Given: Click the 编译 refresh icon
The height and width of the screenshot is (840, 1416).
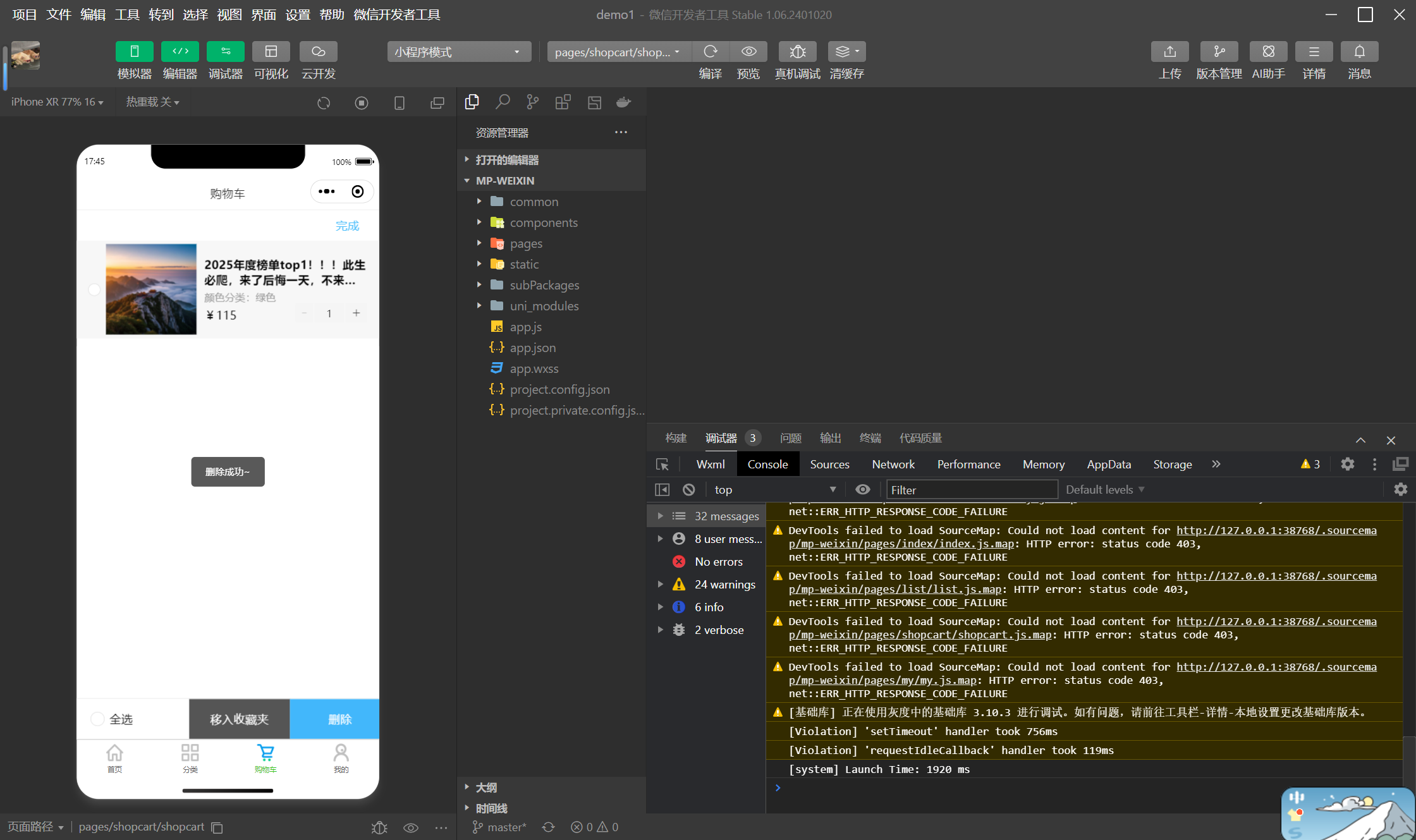Looking at the screenshot, I should (711, 52).
